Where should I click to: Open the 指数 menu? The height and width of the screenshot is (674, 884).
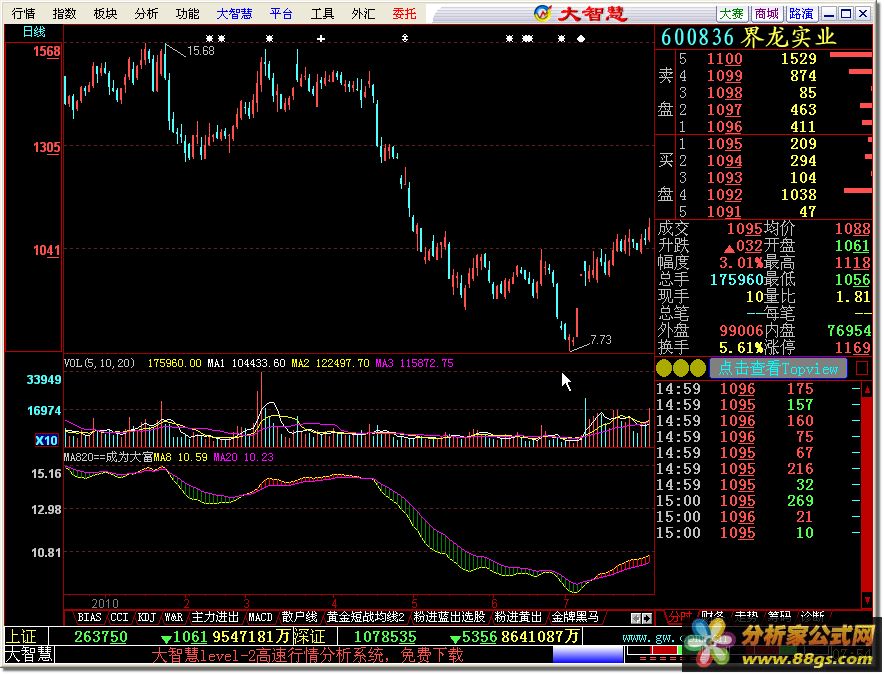[x=64, y=13]
